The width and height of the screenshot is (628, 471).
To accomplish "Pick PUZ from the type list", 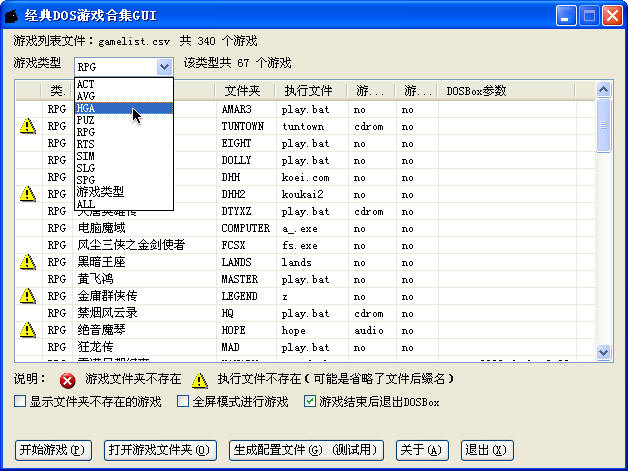I will coord(124,120).
